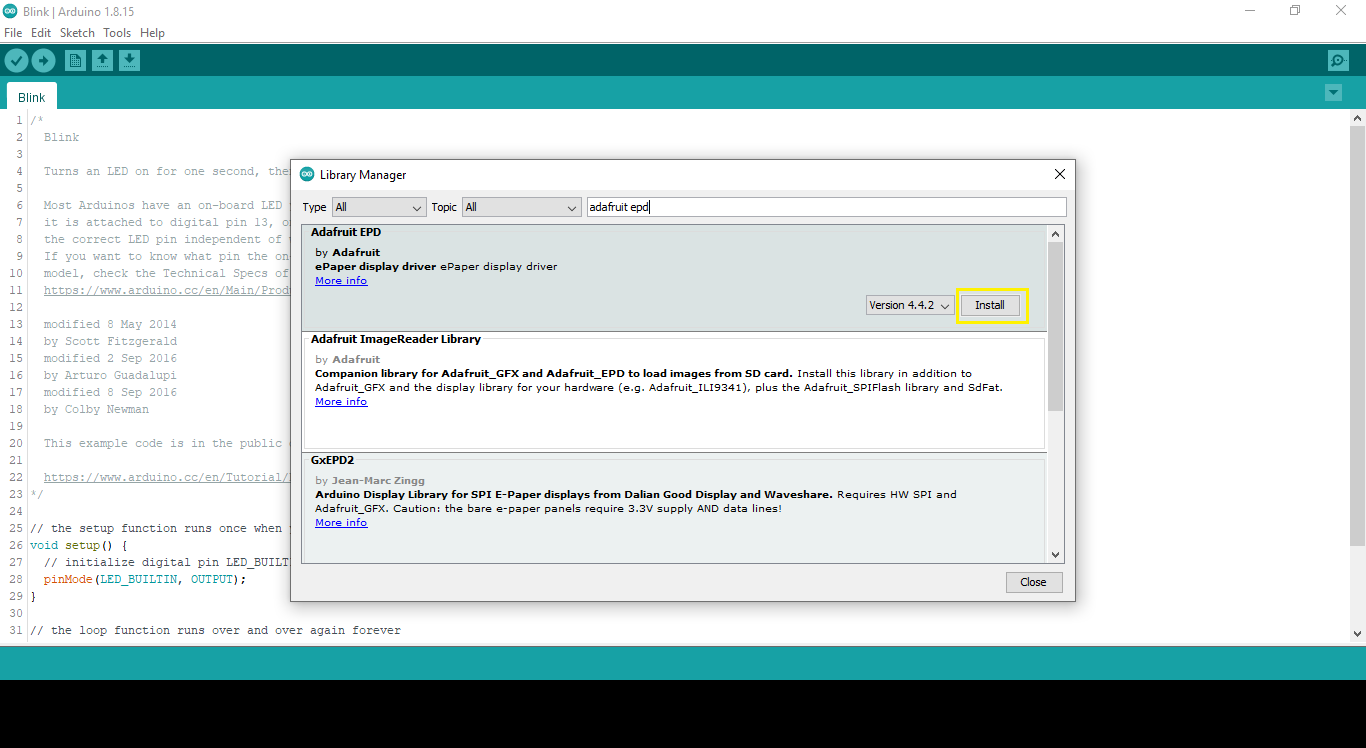Open the Sketch menu
The image size is (1366, 748).
[x=77, y=33]
